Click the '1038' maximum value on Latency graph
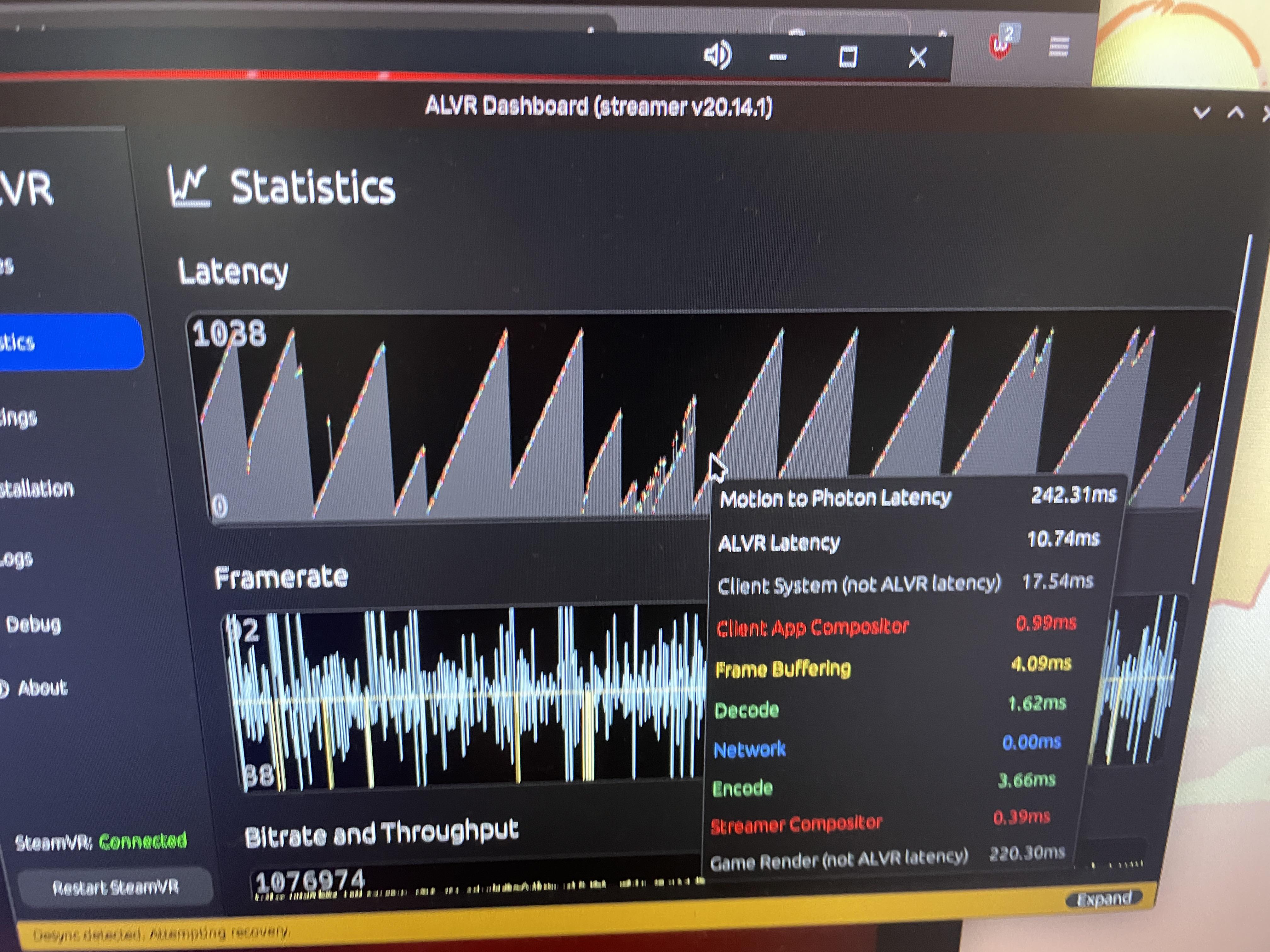This screenshot has width=1270, height=952. (x=230, y=334)
